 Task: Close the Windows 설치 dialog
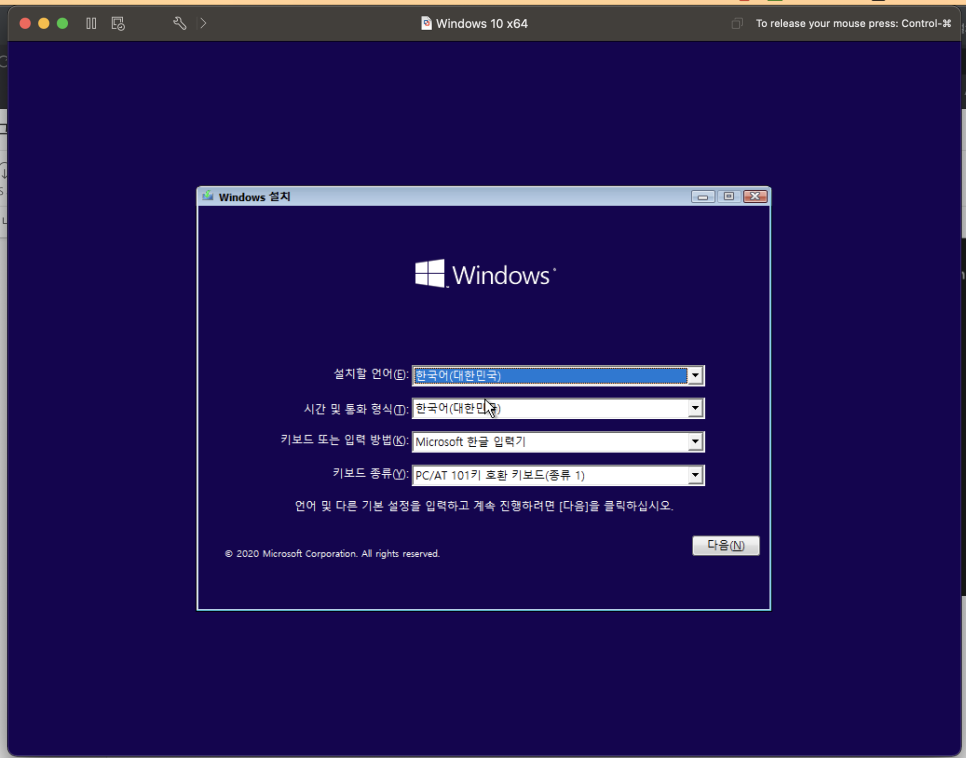point(755,197)
